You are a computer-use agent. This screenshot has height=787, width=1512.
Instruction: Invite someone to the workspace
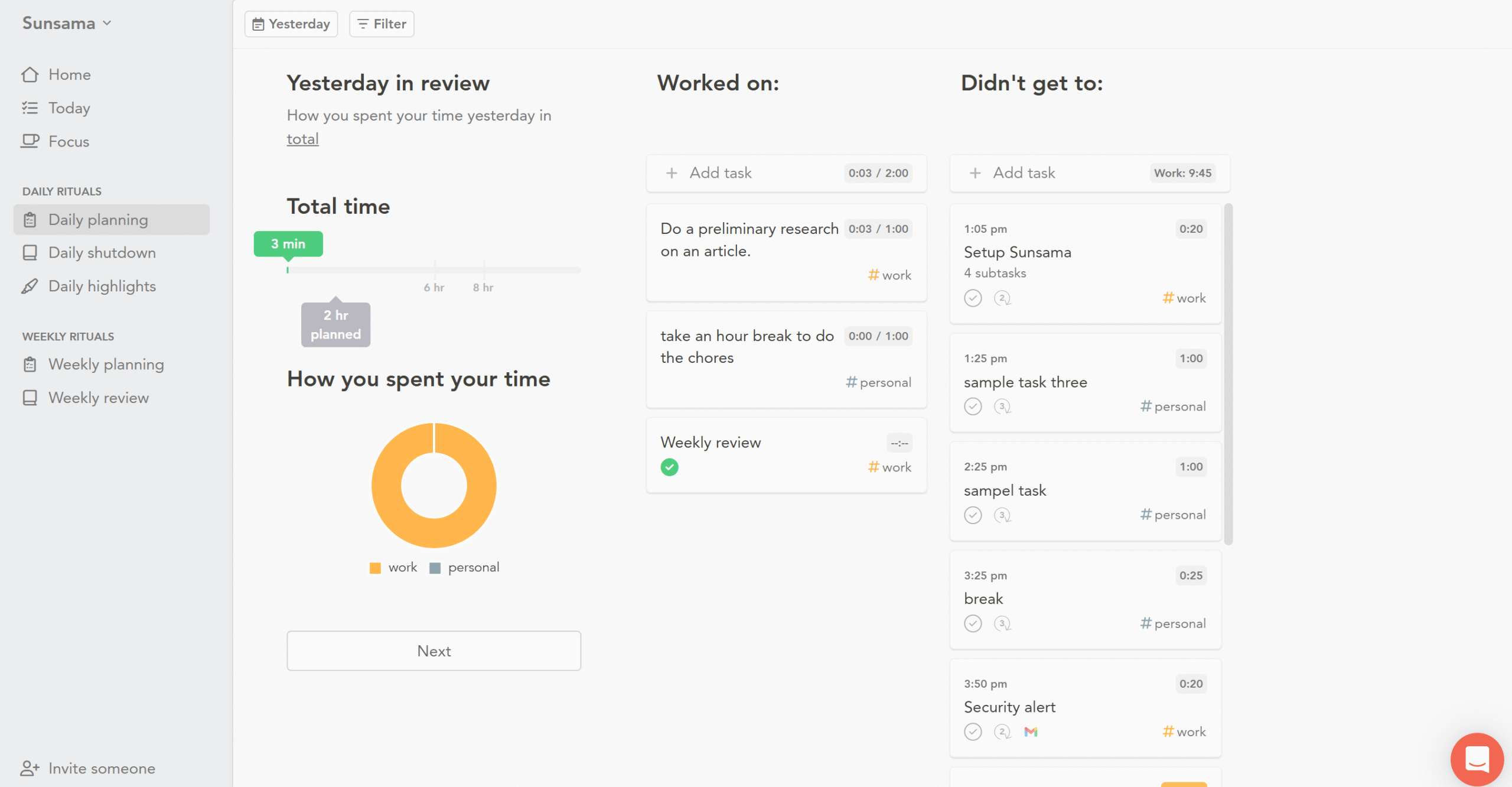tap(102, 768)
